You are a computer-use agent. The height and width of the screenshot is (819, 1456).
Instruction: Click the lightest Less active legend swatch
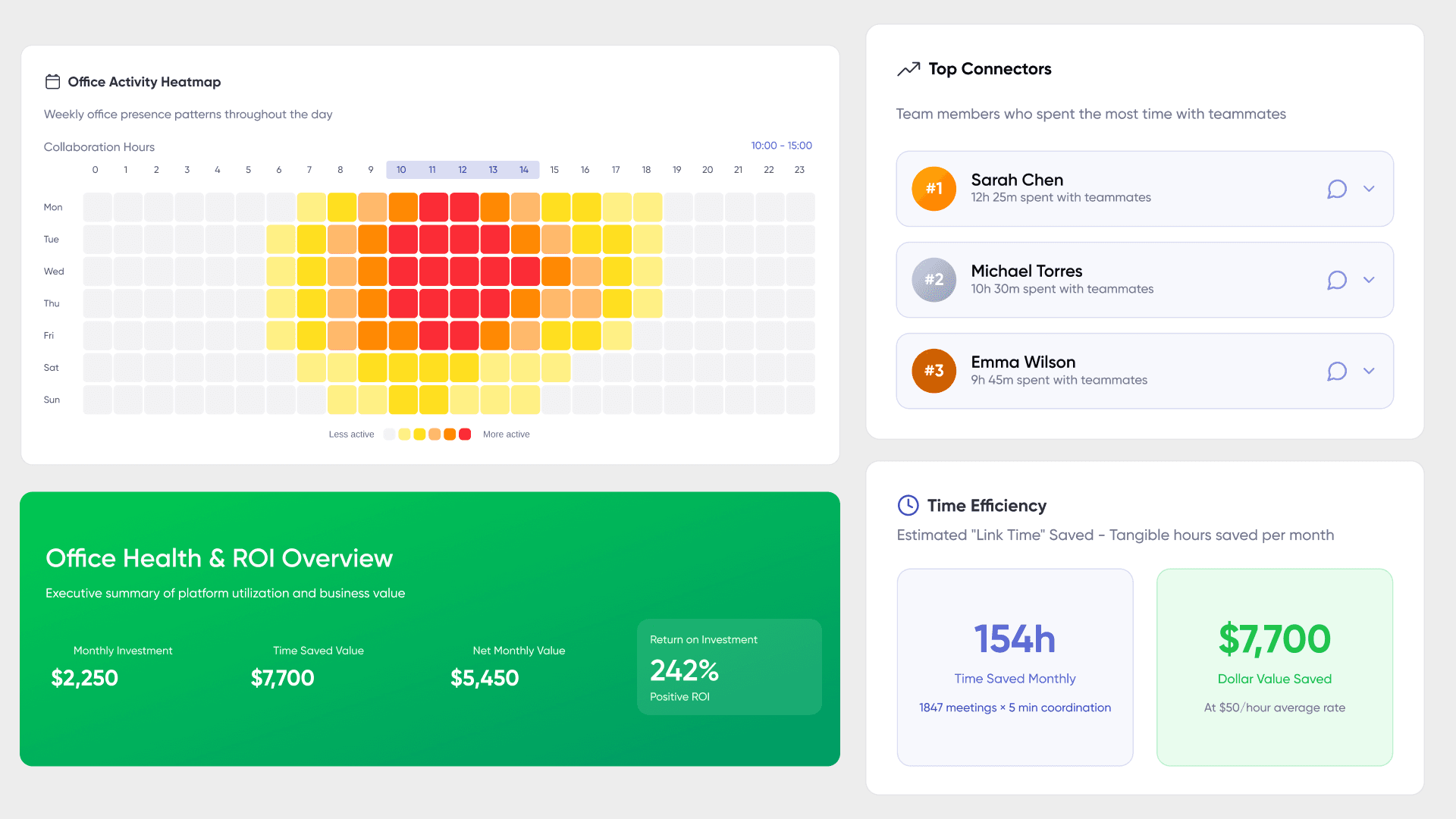tap(390, 435)
